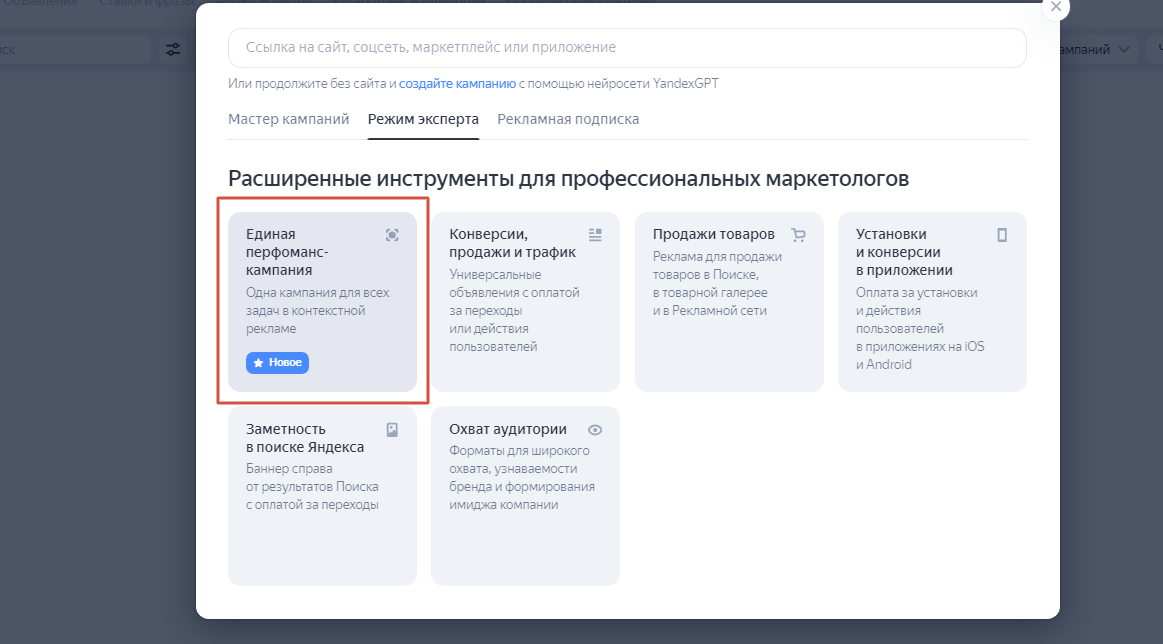Choose the Конверсии, продажи и трафик title

512,243
